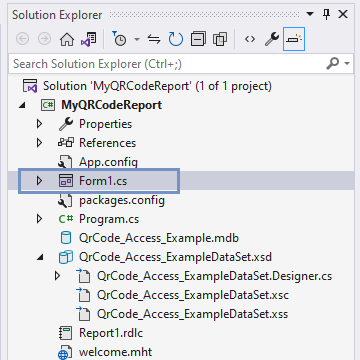Click the View Code angle brackets icon

pos(250,39)
